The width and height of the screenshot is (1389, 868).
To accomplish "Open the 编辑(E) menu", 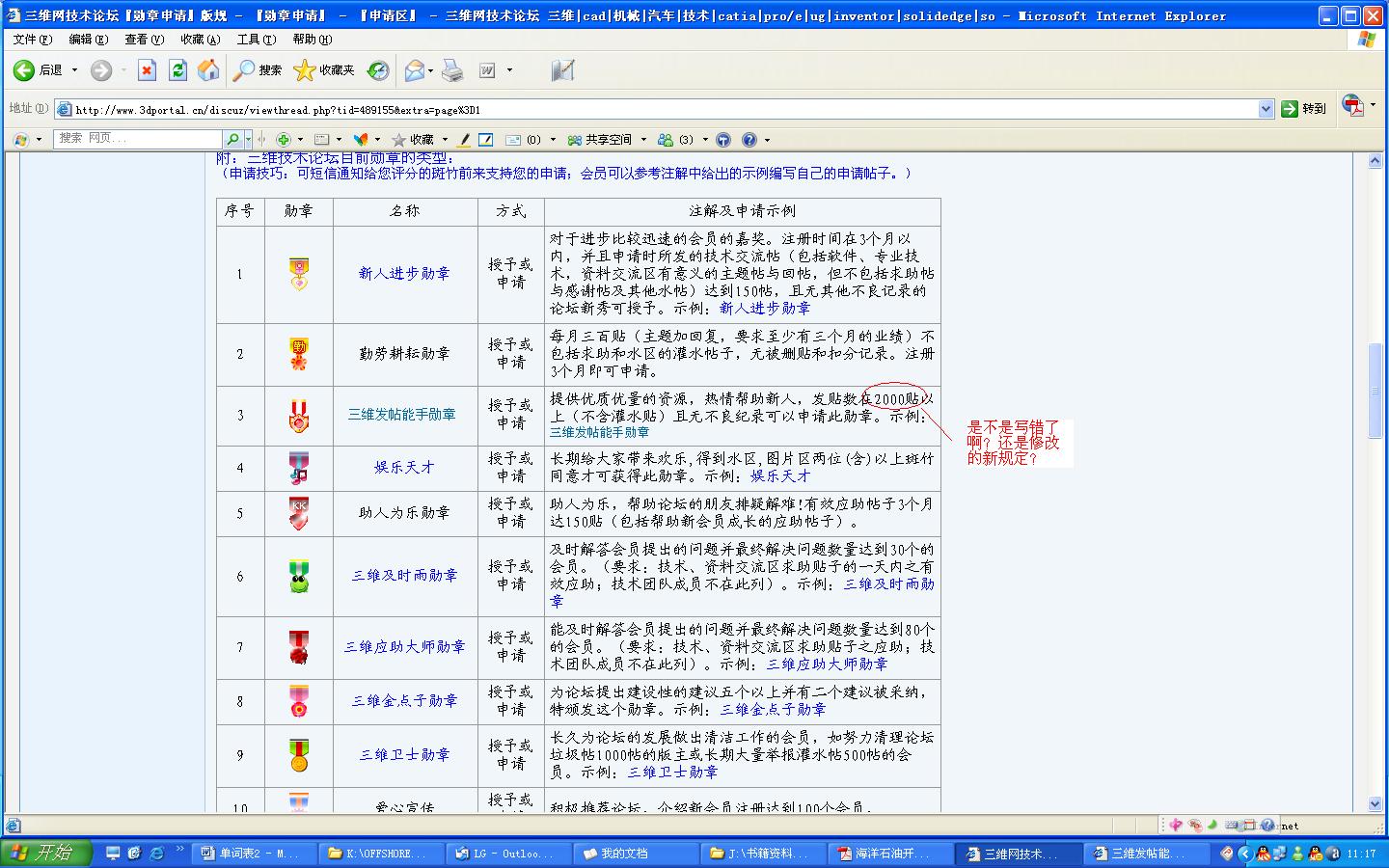I will [89, 40].
